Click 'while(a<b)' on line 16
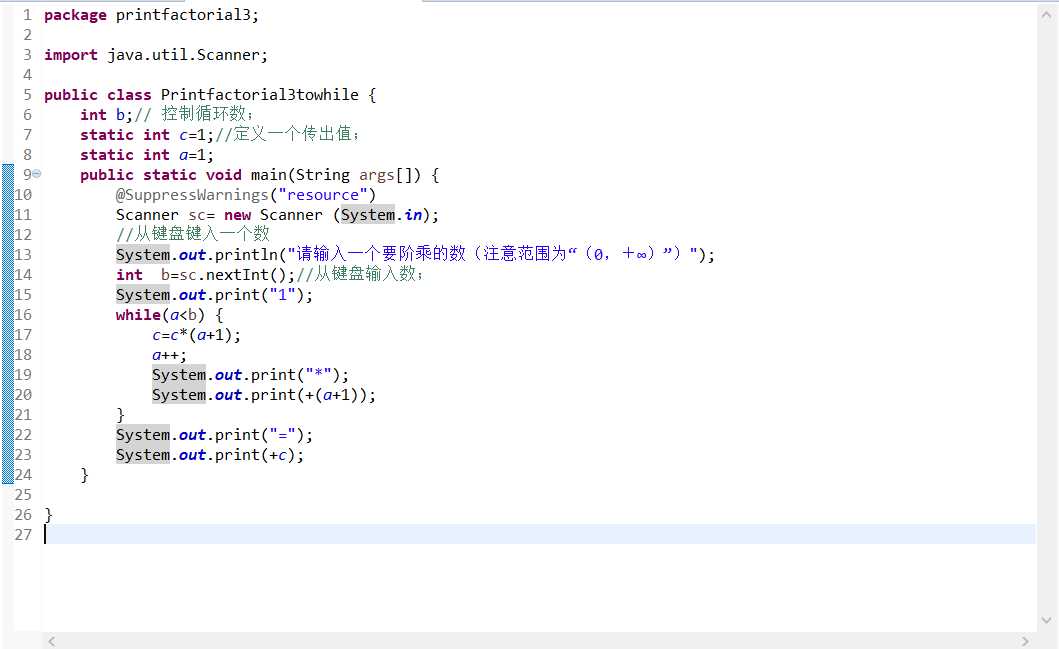 160,315
